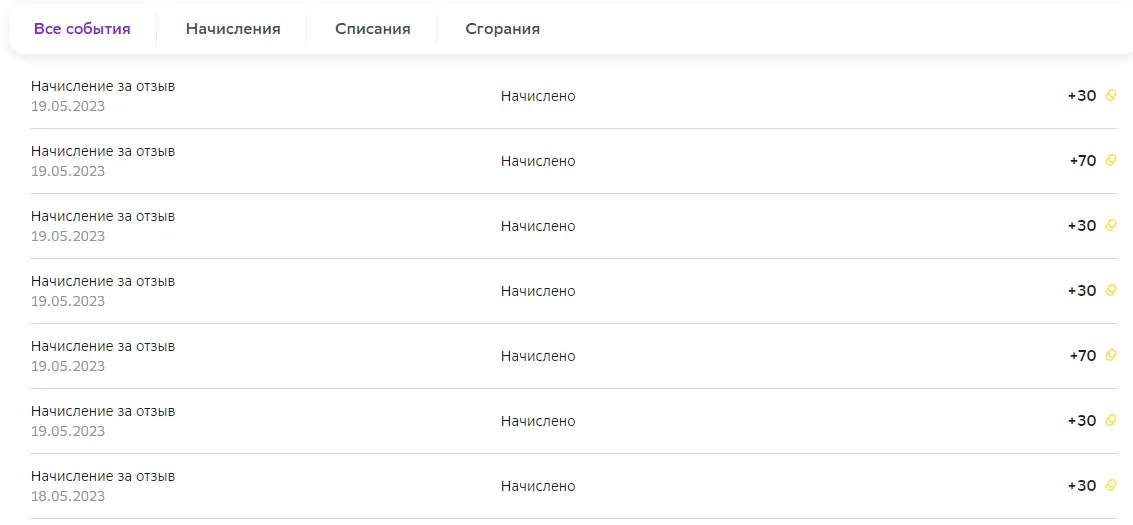Click the Начислено status in the bottom row
Viewport: 1133px width, 525px height.
(538, 486)
